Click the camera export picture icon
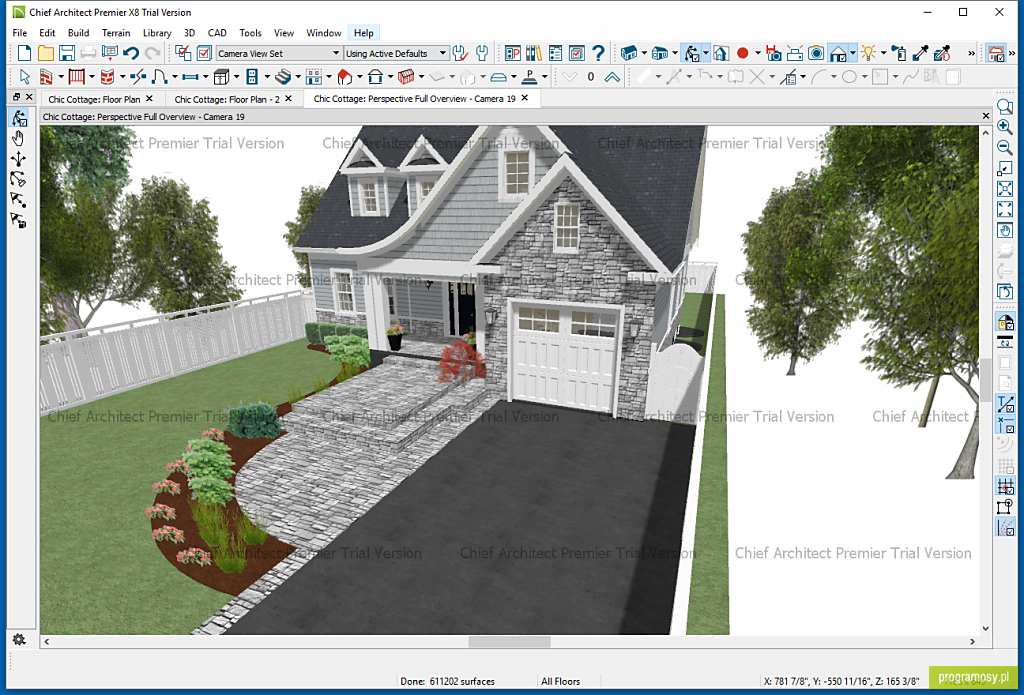This screenshot has height=695, width=1024. (816, 53)
